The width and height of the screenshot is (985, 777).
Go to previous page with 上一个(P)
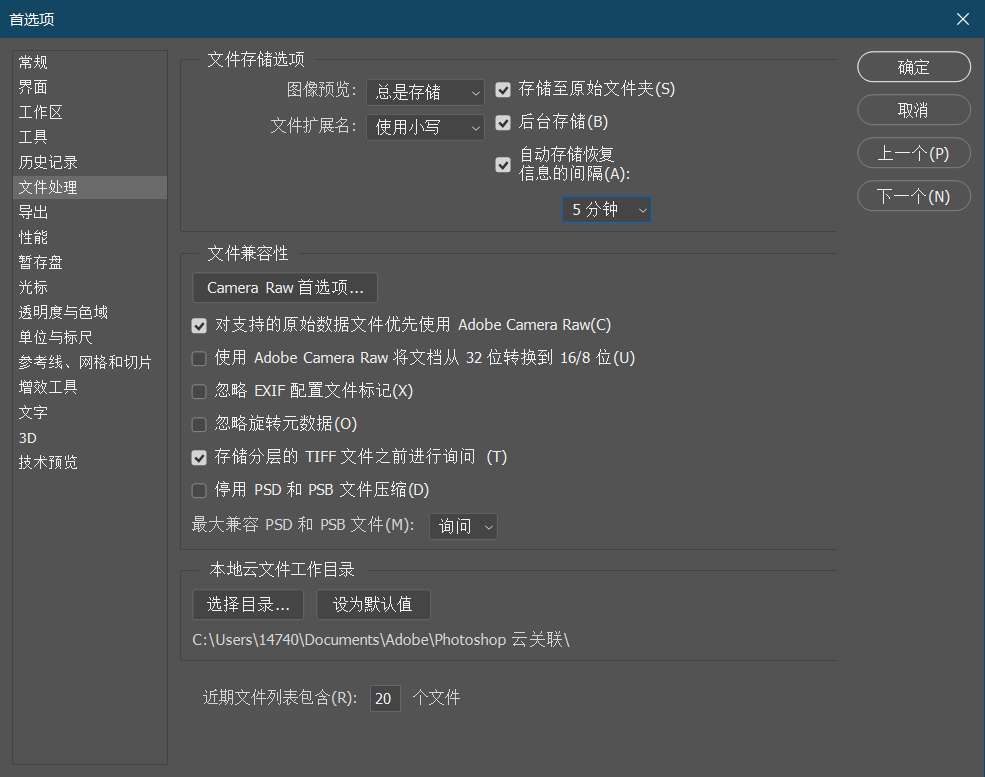click(x=913, y=153)
